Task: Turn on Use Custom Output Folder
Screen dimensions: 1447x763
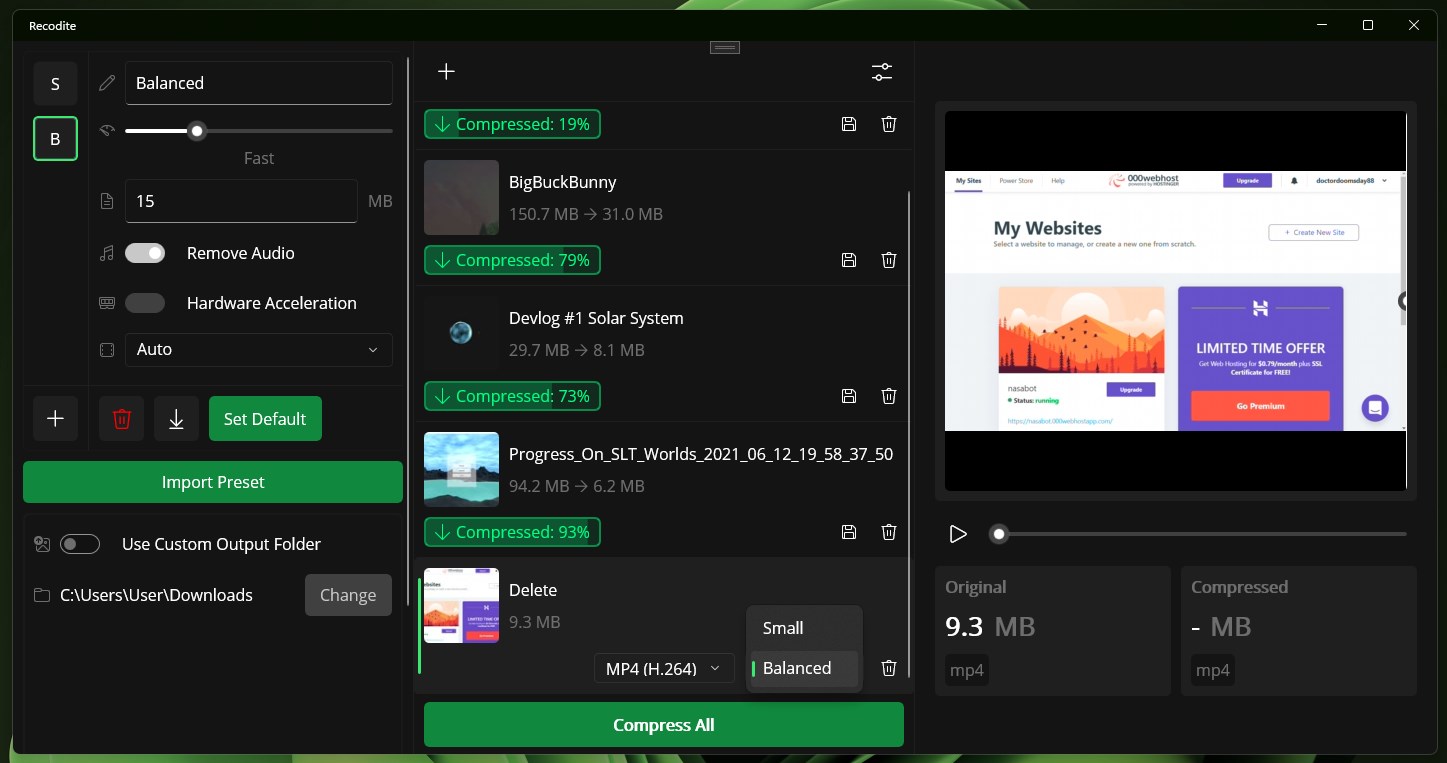Action: [80, 544]
